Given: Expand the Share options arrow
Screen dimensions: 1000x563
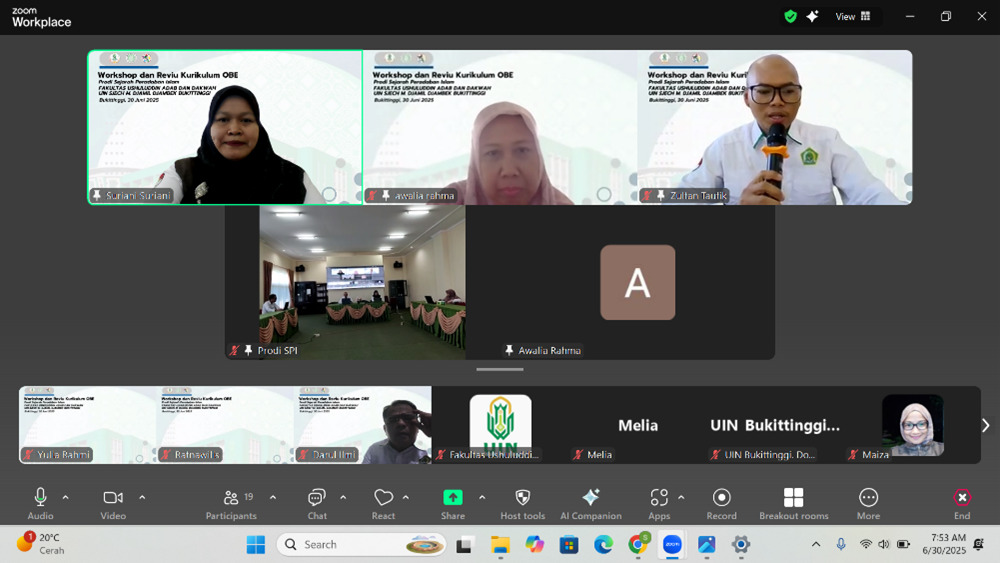Looking at the screenshot, I should click(x=482, y=497).
